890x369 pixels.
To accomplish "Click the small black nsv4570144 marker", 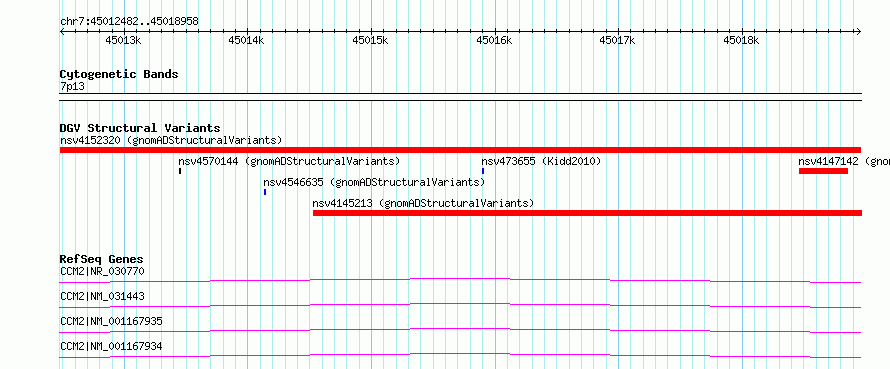I will tap(180, 171).
